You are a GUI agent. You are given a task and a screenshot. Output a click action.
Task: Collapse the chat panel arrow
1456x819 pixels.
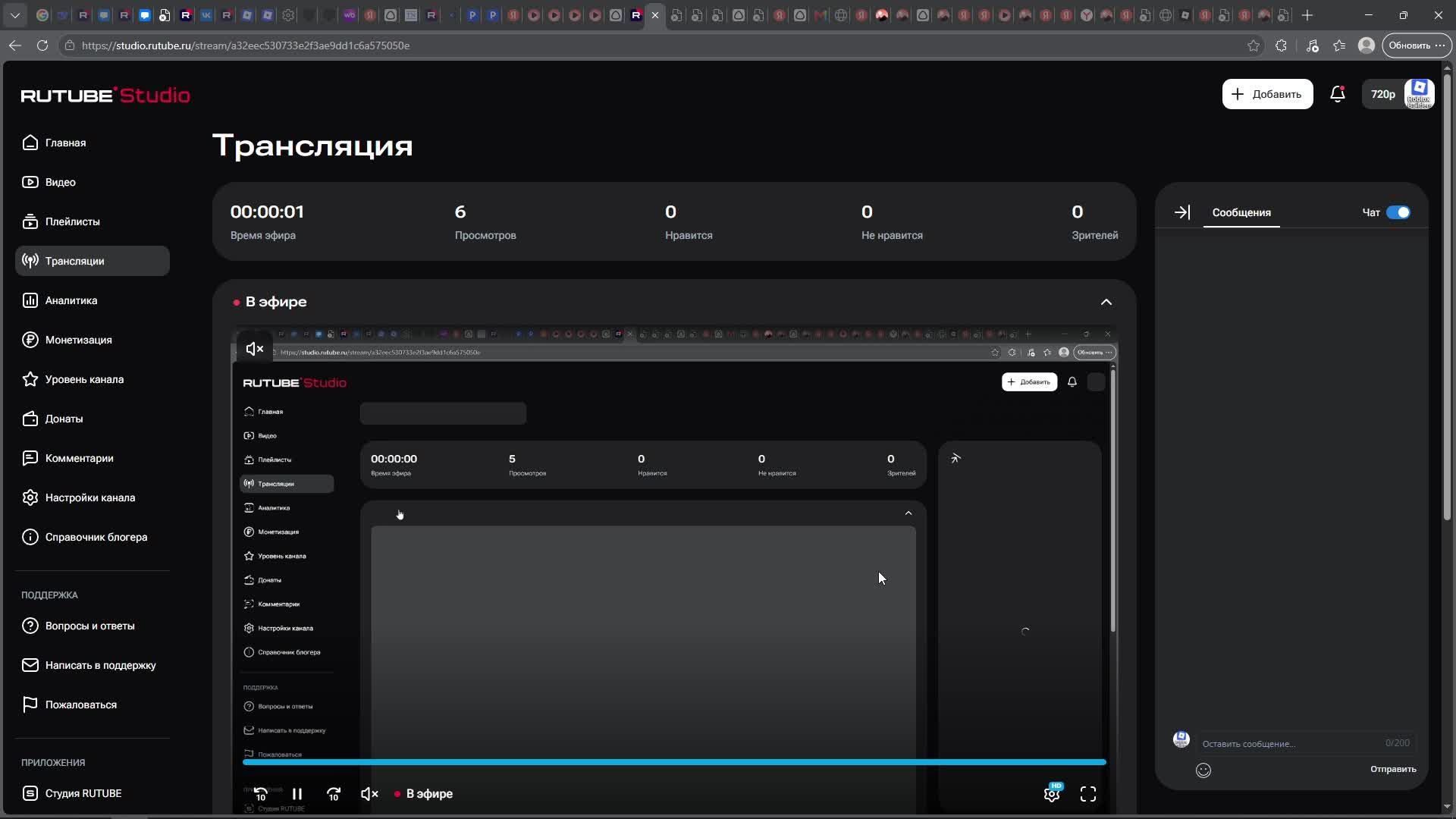1182,212
